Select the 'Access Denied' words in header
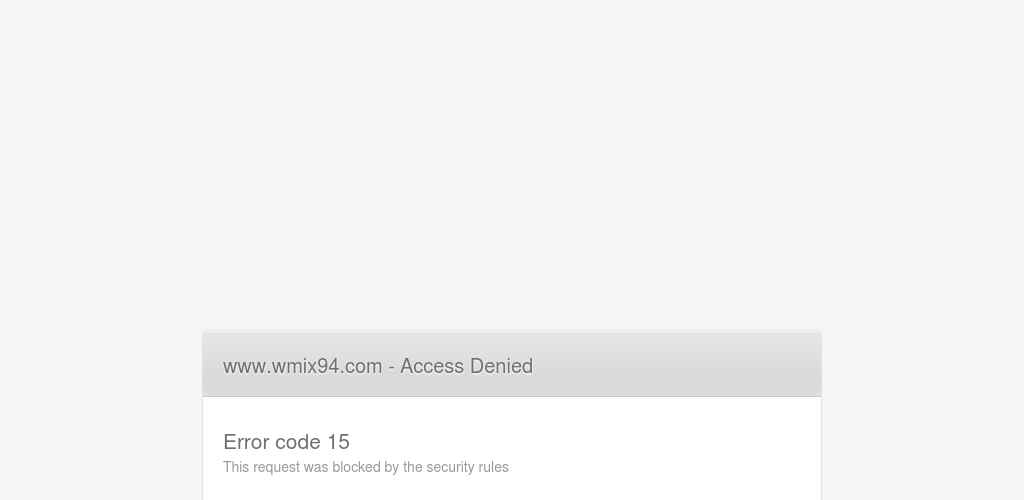1024x500 pixels. (466, 366)
